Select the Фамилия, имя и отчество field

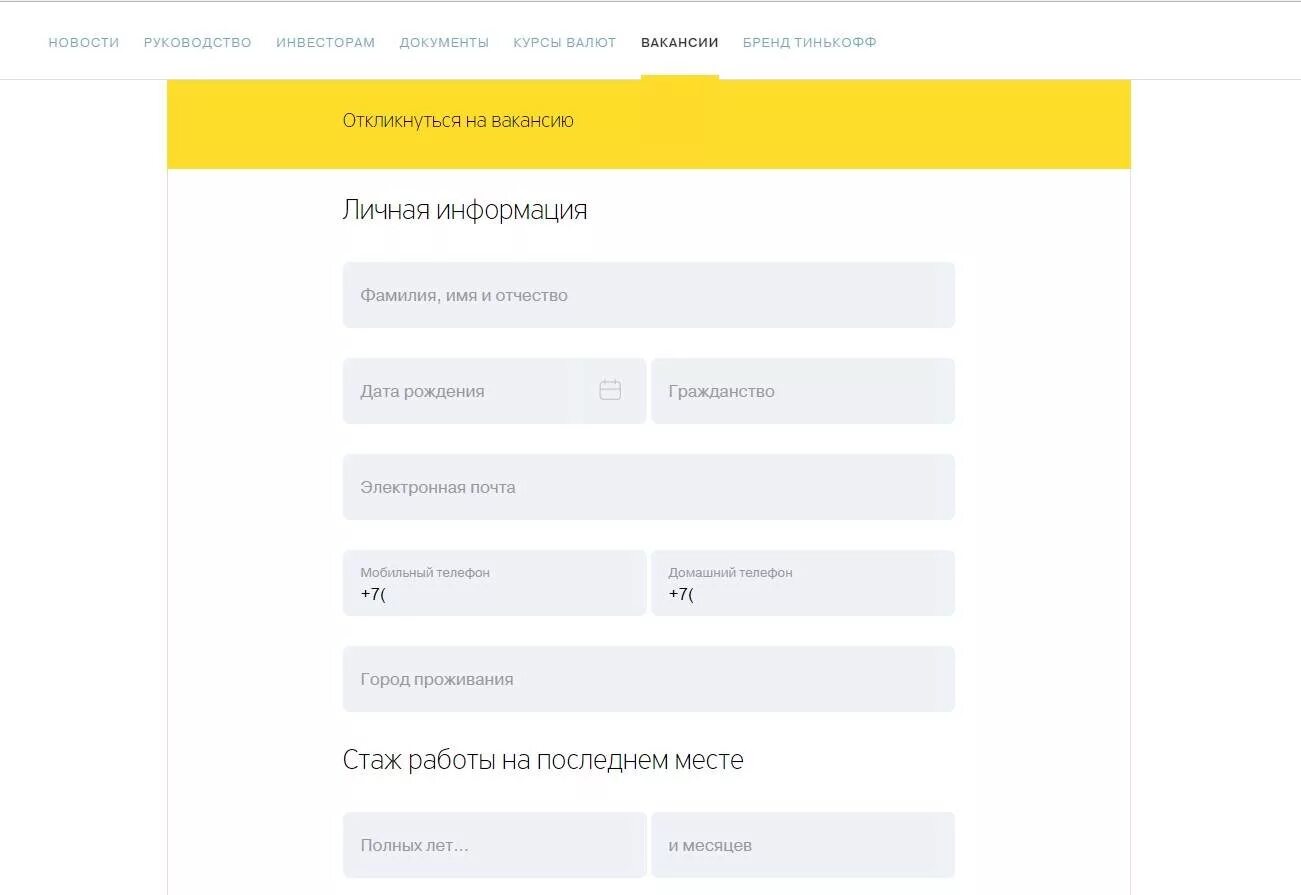pos(649,294)
